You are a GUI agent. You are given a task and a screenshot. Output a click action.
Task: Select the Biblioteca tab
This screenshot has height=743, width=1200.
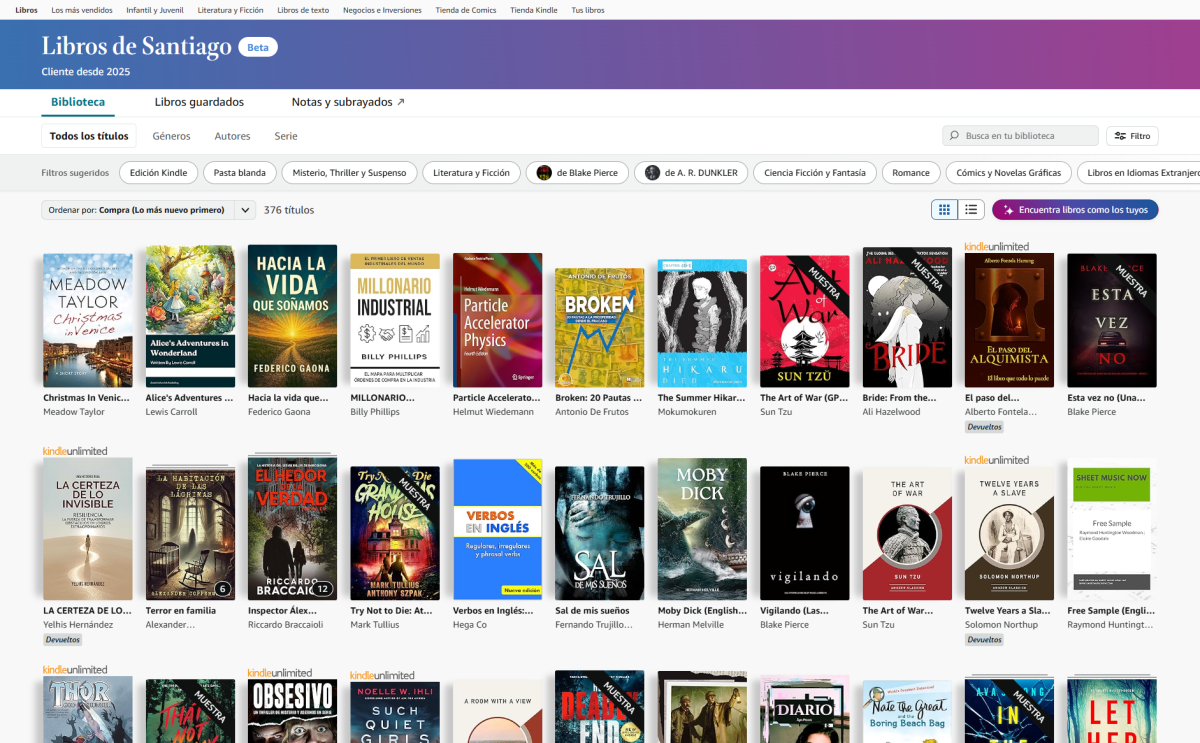[x=78, y=102]
